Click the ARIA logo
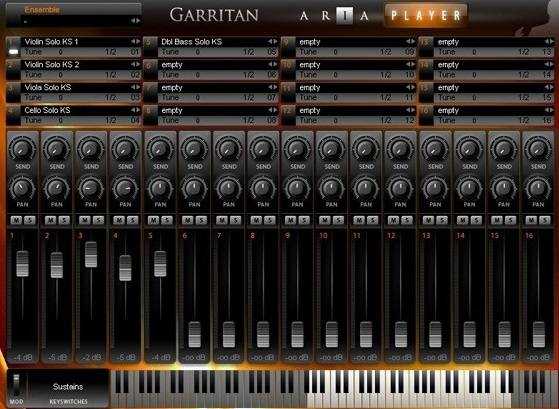 click(334, 16)
